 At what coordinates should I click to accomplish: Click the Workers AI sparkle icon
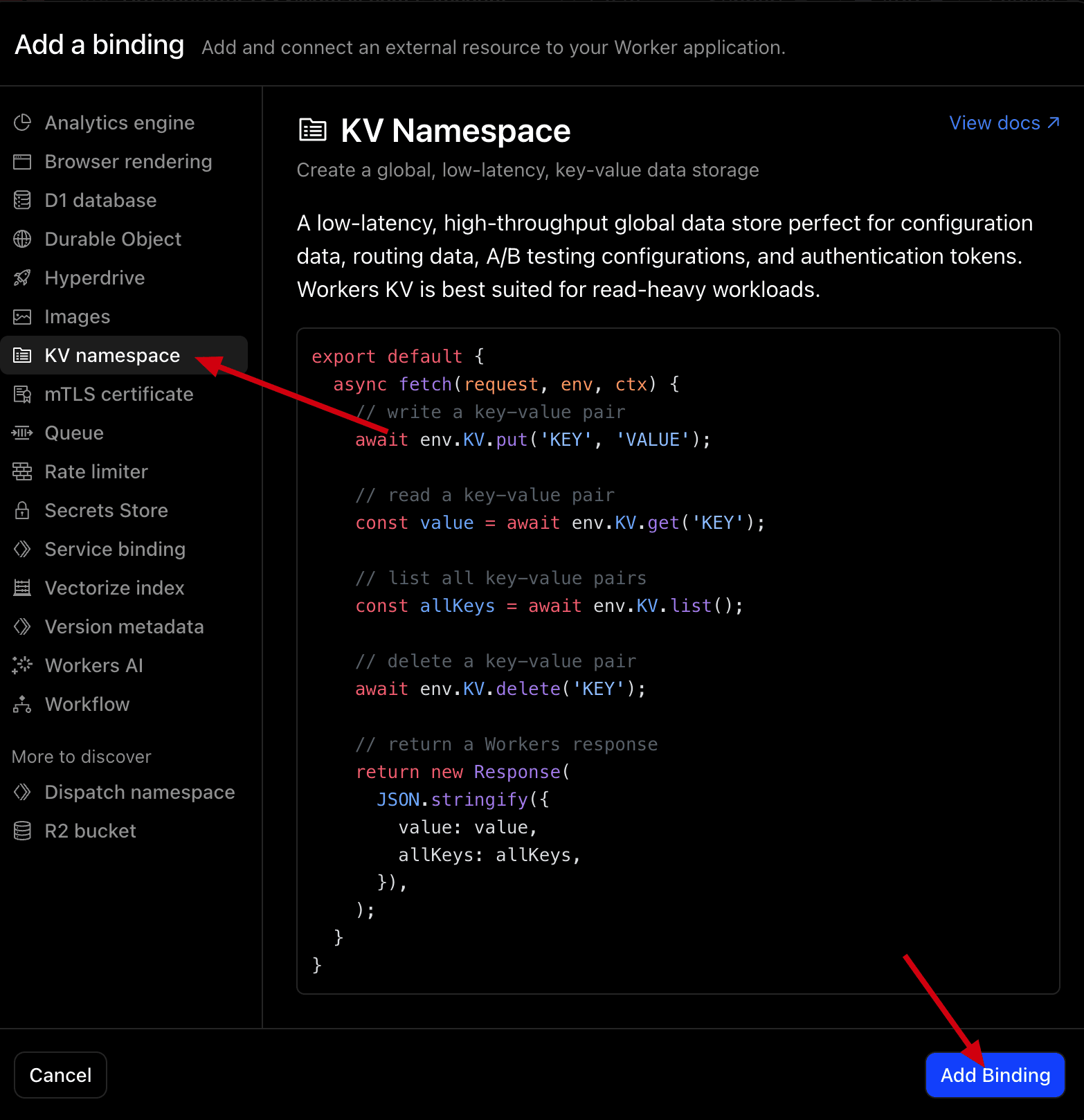pyautogui.click(x=22, y=665)
